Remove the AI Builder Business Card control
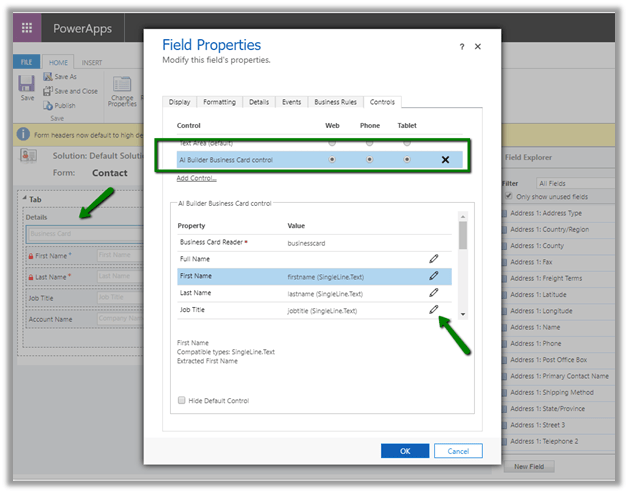The width and height of the screenshot is (628, 493). 444,160
